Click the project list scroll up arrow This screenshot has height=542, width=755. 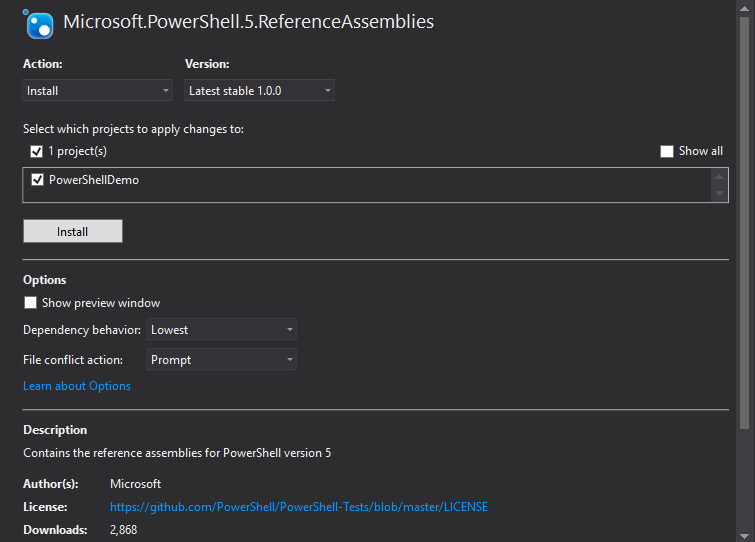[719, 177]
